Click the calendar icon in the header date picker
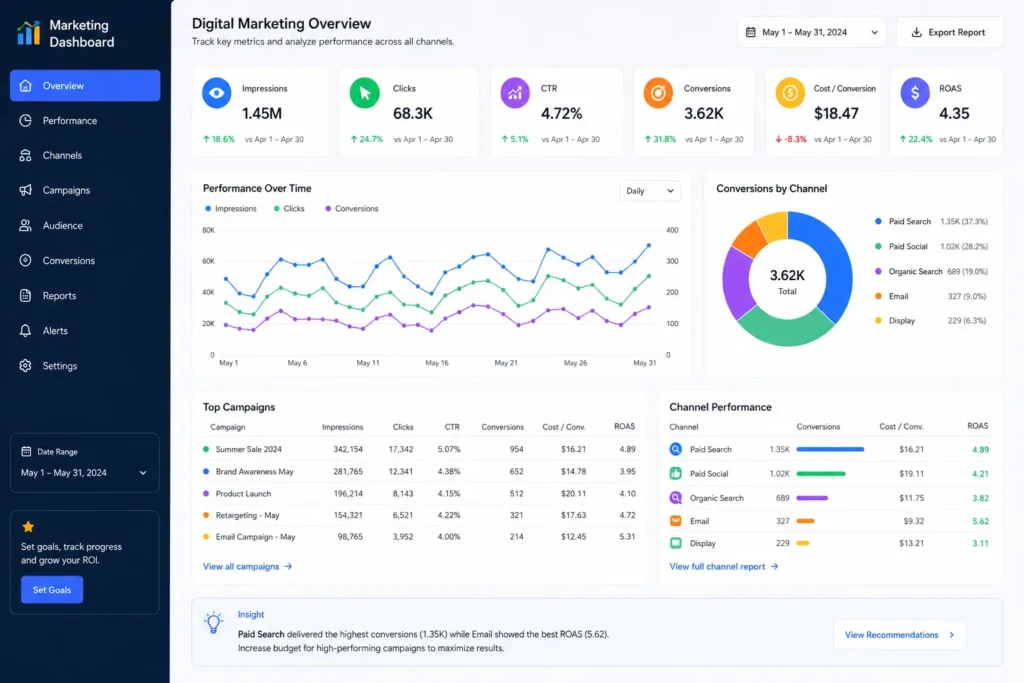1024x683 pixels. (751, 32)
